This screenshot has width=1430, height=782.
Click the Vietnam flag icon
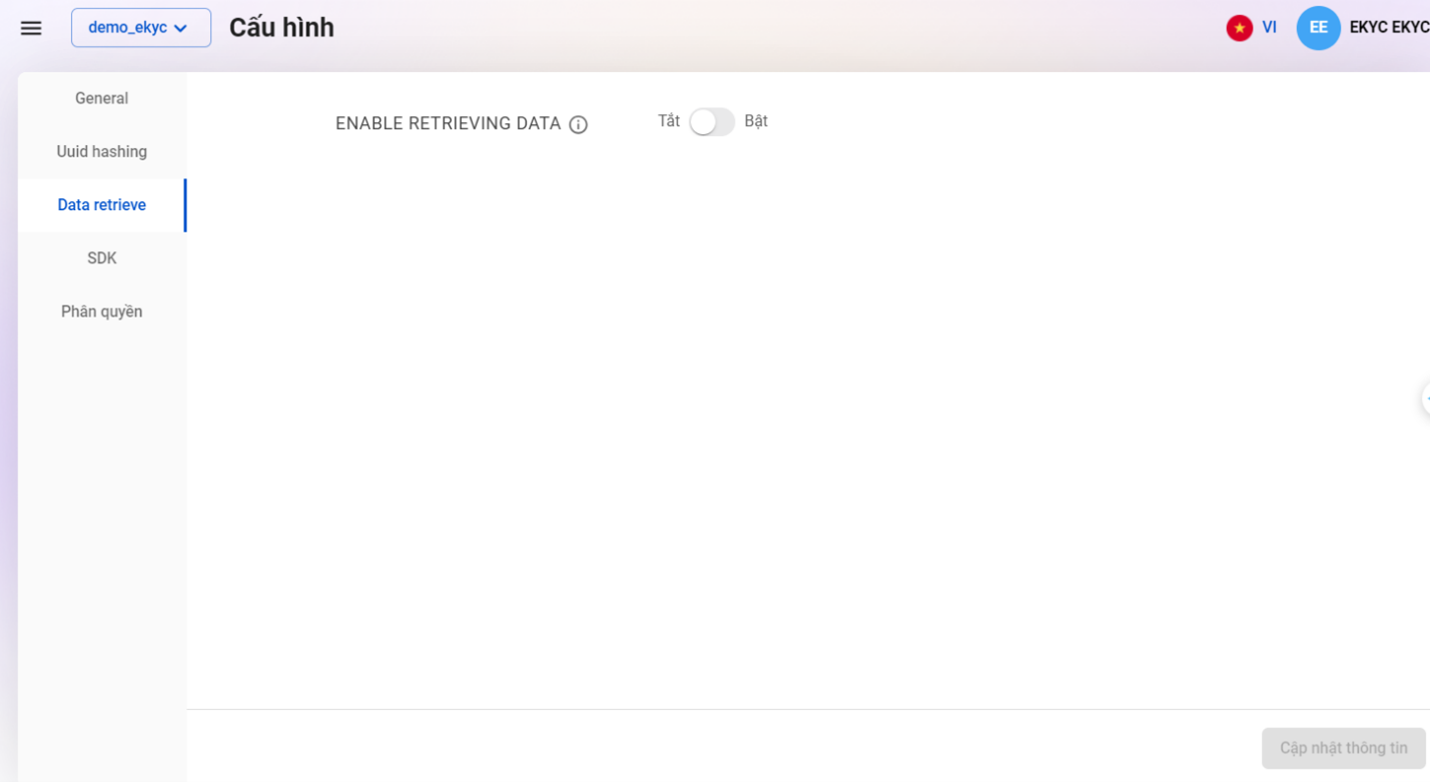(x=1239, y=28)
